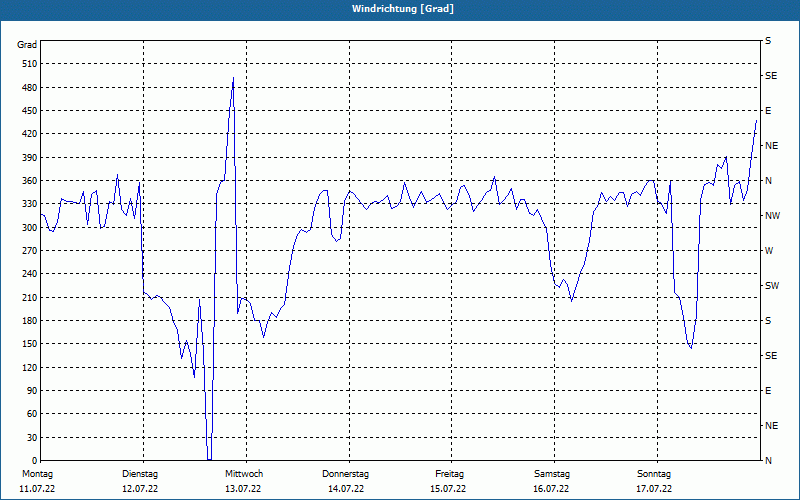Click the 'W' compass direction label
This screenshot has height=500, width=800.
(769, 251)
